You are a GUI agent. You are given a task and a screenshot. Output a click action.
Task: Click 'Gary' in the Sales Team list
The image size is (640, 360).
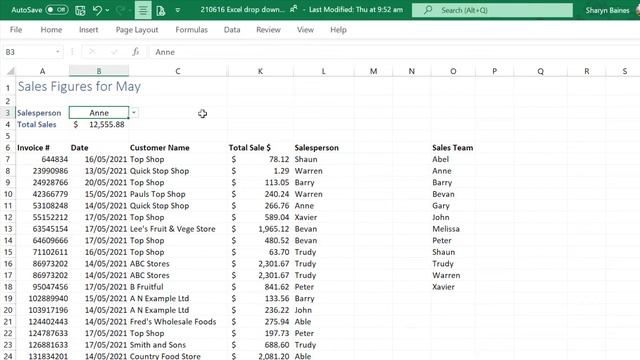tap(441, 206)
